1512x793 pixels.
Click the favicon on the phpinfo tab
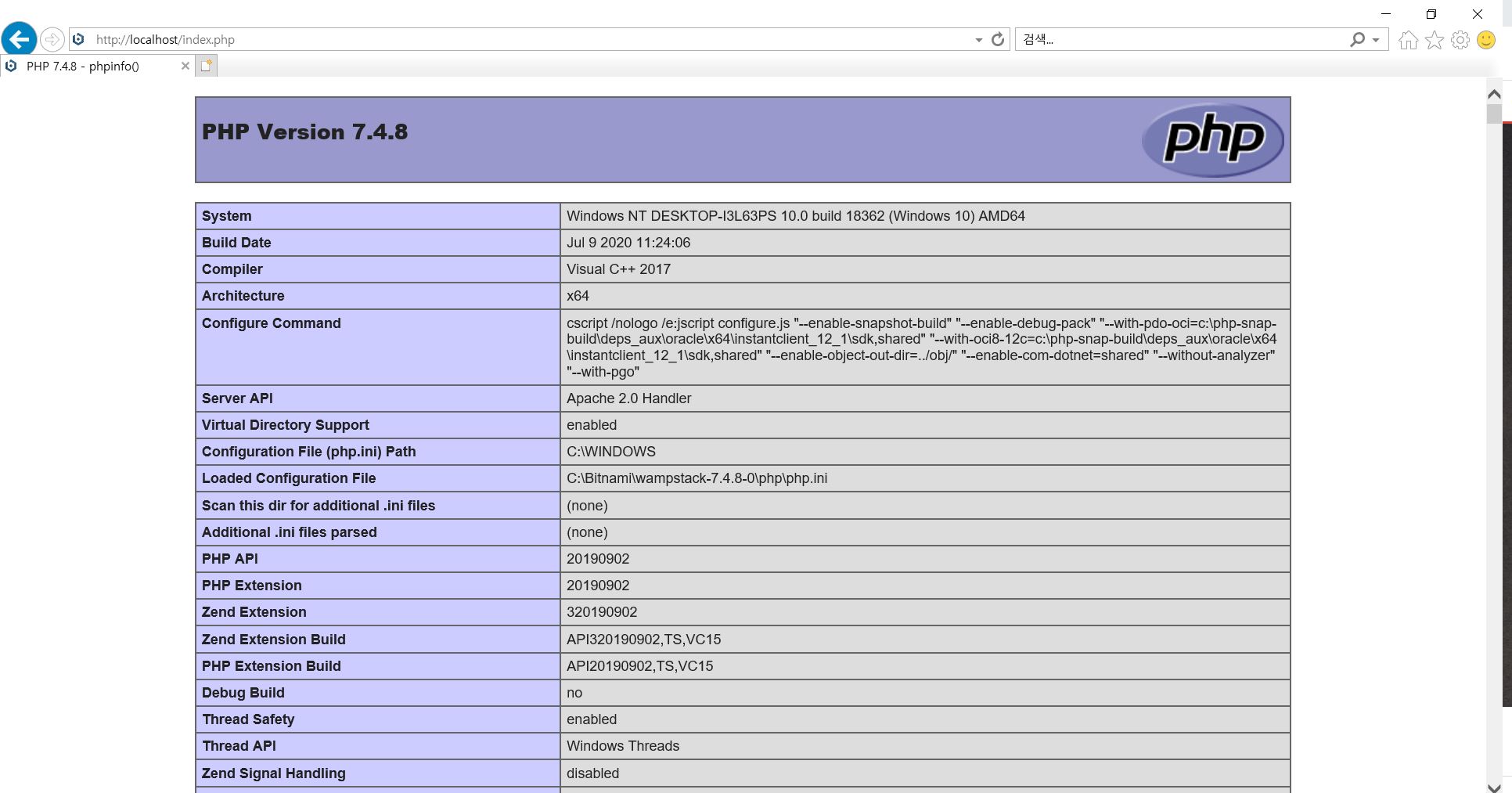coord(10,66)
